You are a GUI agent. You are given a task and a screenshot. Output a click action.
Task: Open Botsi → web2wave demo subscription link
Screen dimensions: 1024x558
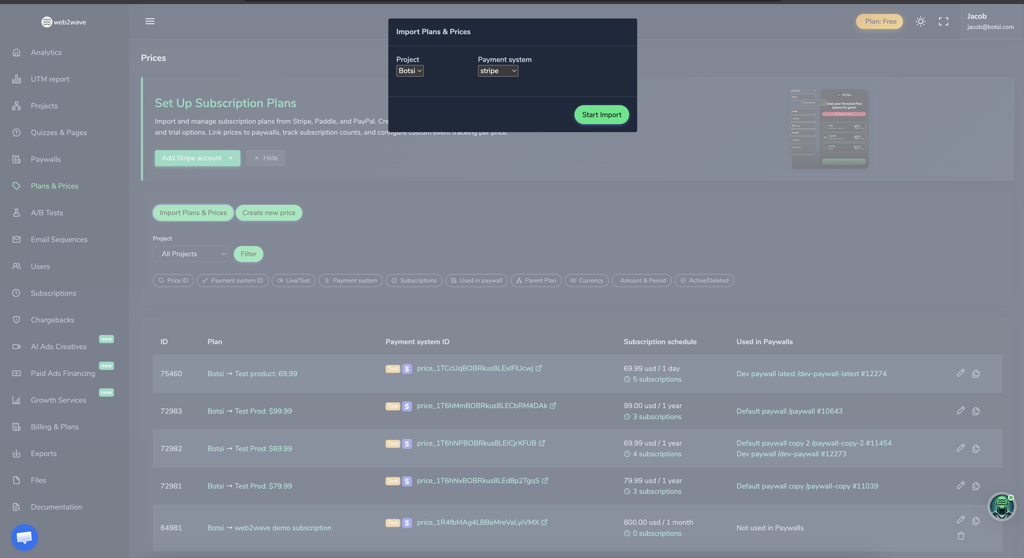coord(269,528)
